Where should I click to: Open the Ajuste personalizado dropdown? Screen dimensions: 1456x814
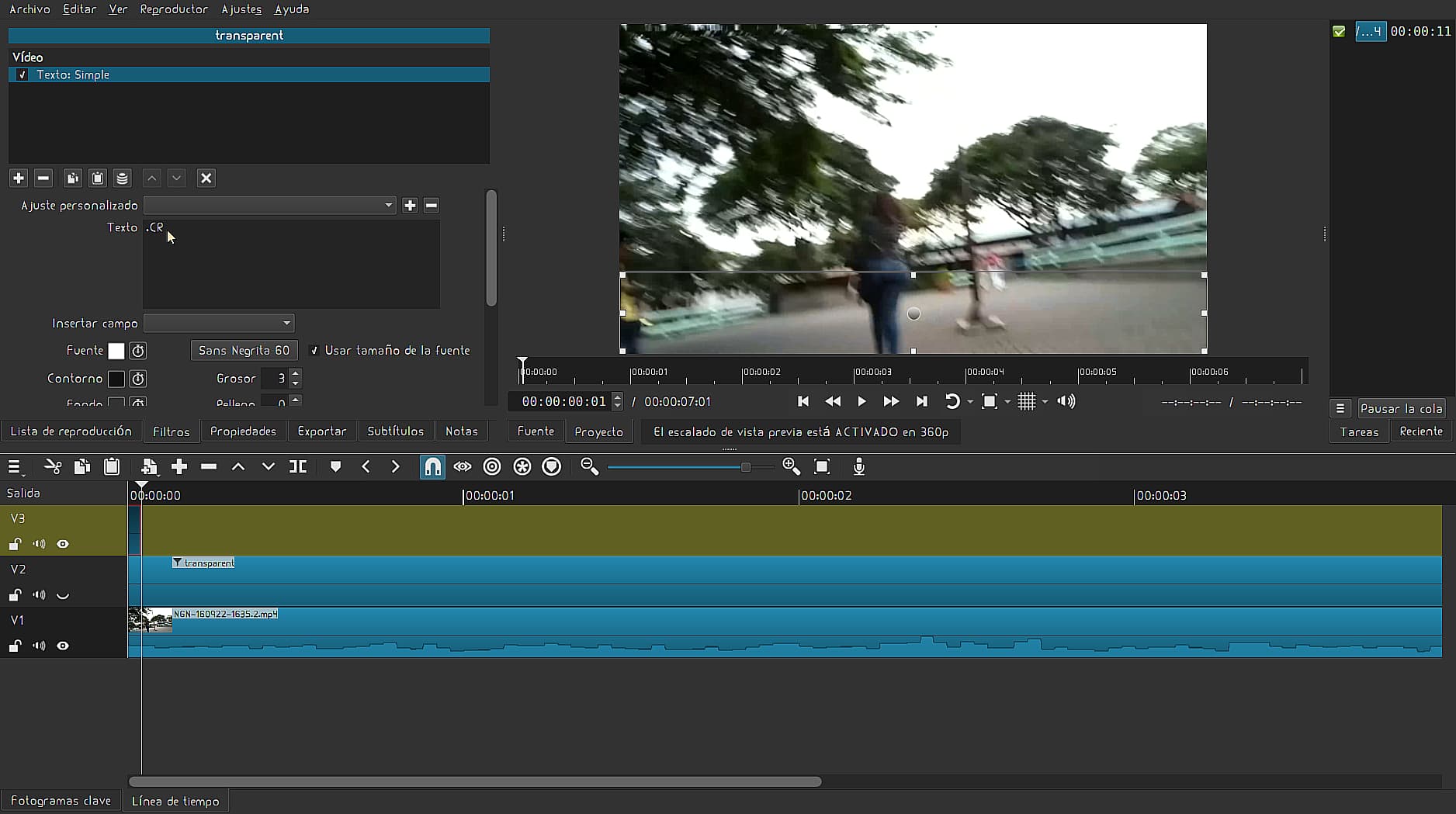click(x=269, y=205)
